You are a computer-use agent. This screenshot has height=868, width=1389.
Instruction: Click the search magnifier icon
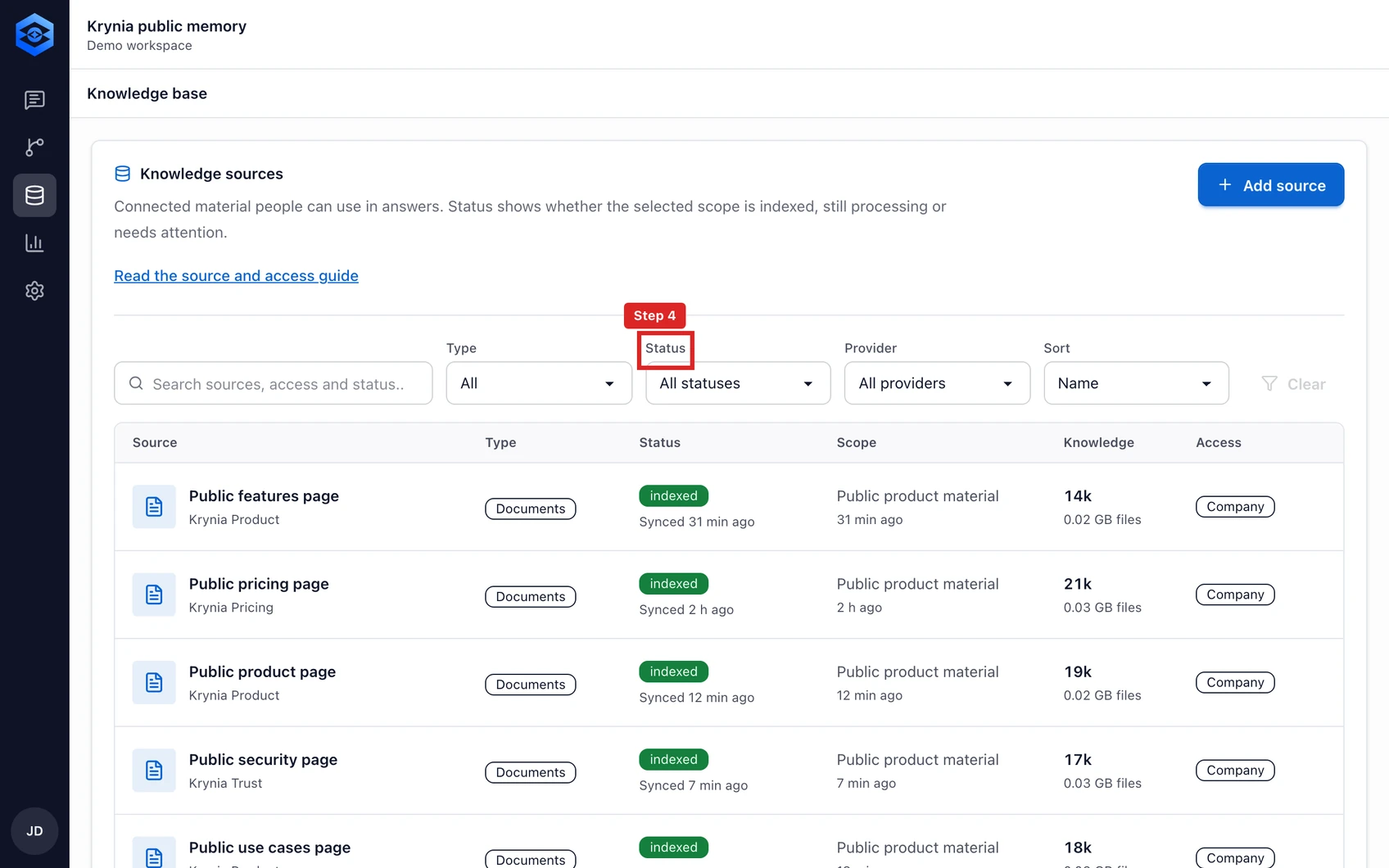pyautogui.click(x=136, y=383)
